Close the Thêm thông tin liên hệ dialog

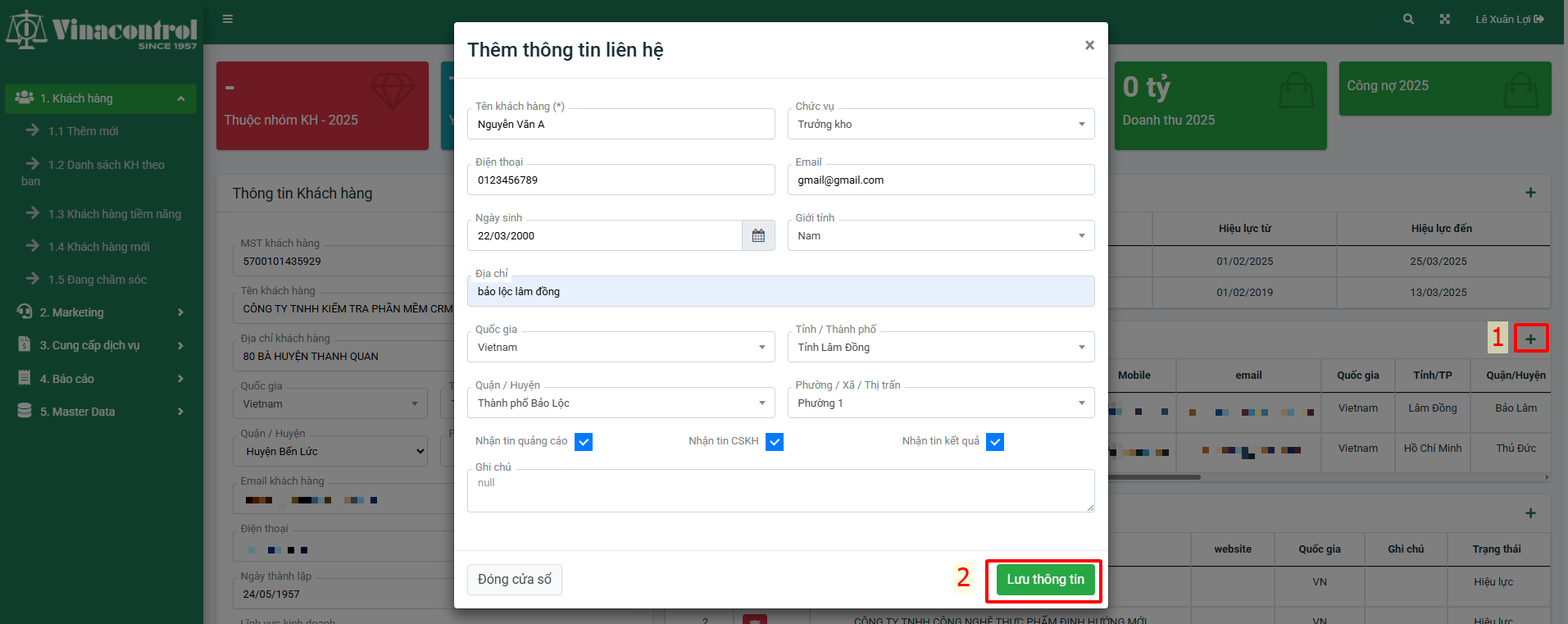(x=1089, y=45)
